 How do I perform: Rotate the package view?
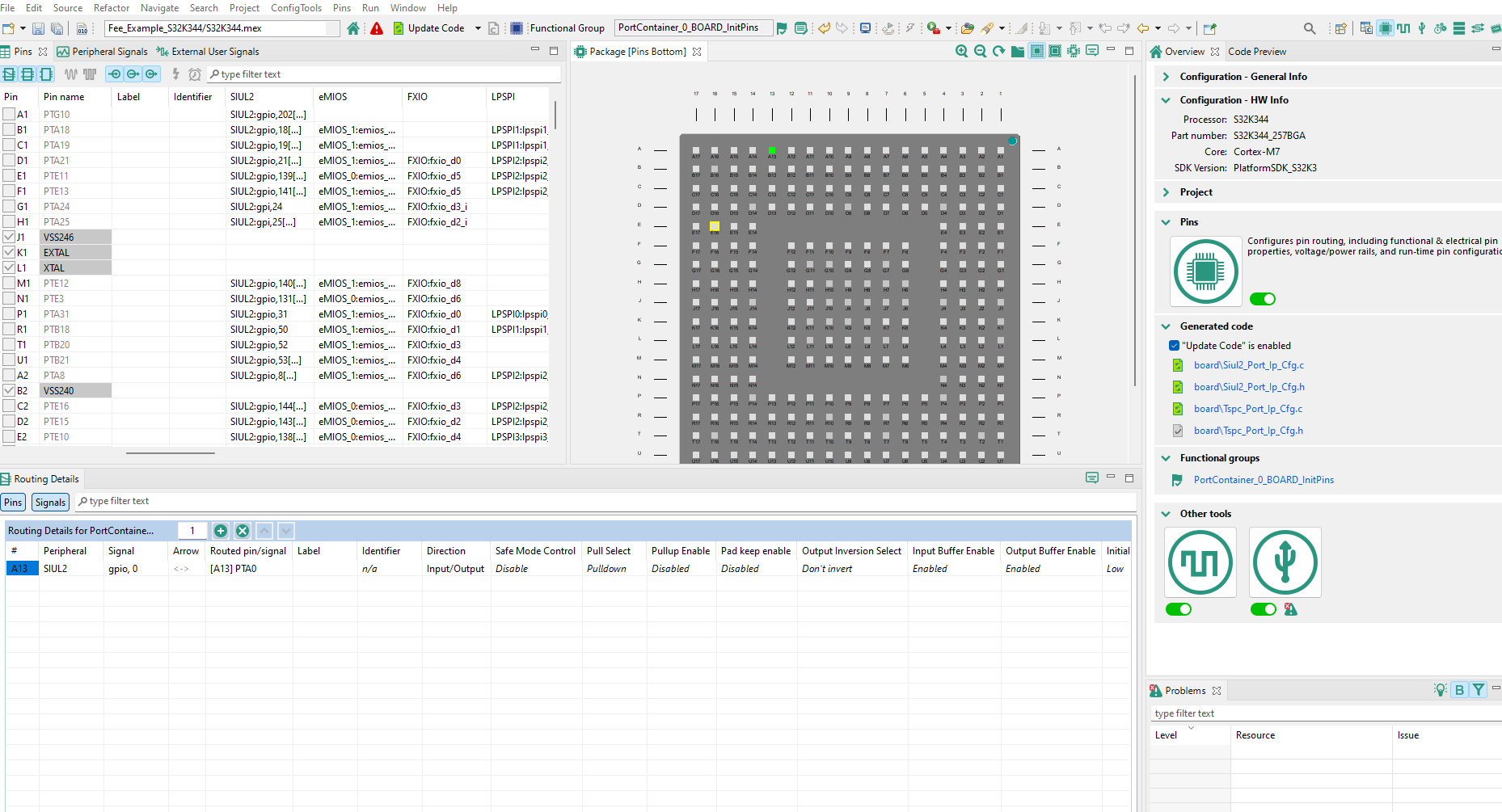(x=998, y=51)
